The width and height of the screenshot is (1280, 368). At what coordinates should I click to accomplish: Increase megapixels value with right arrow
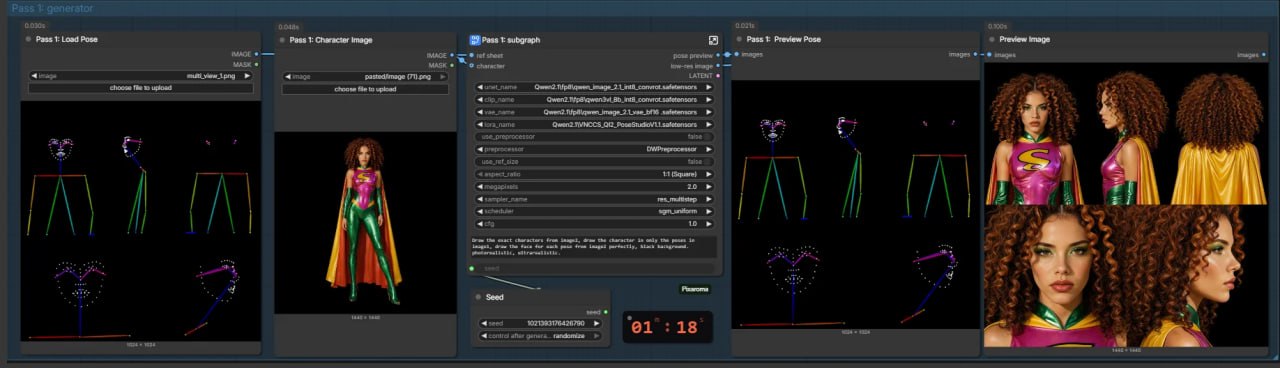709,186
